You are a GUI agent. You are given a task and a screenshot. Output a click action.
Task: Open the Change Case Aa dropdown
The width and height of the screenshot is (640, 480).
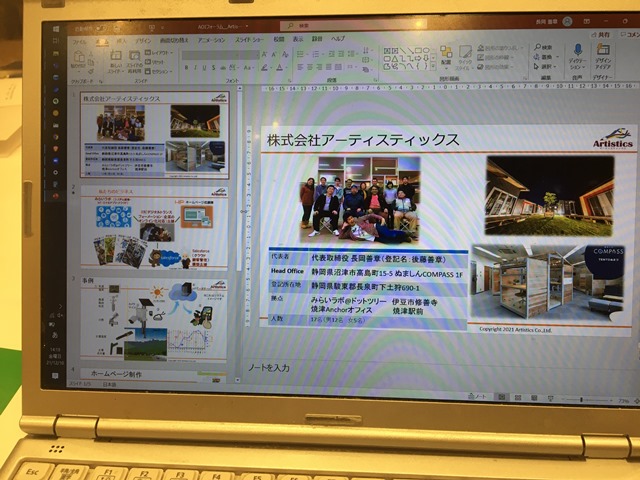click(248, 68)
